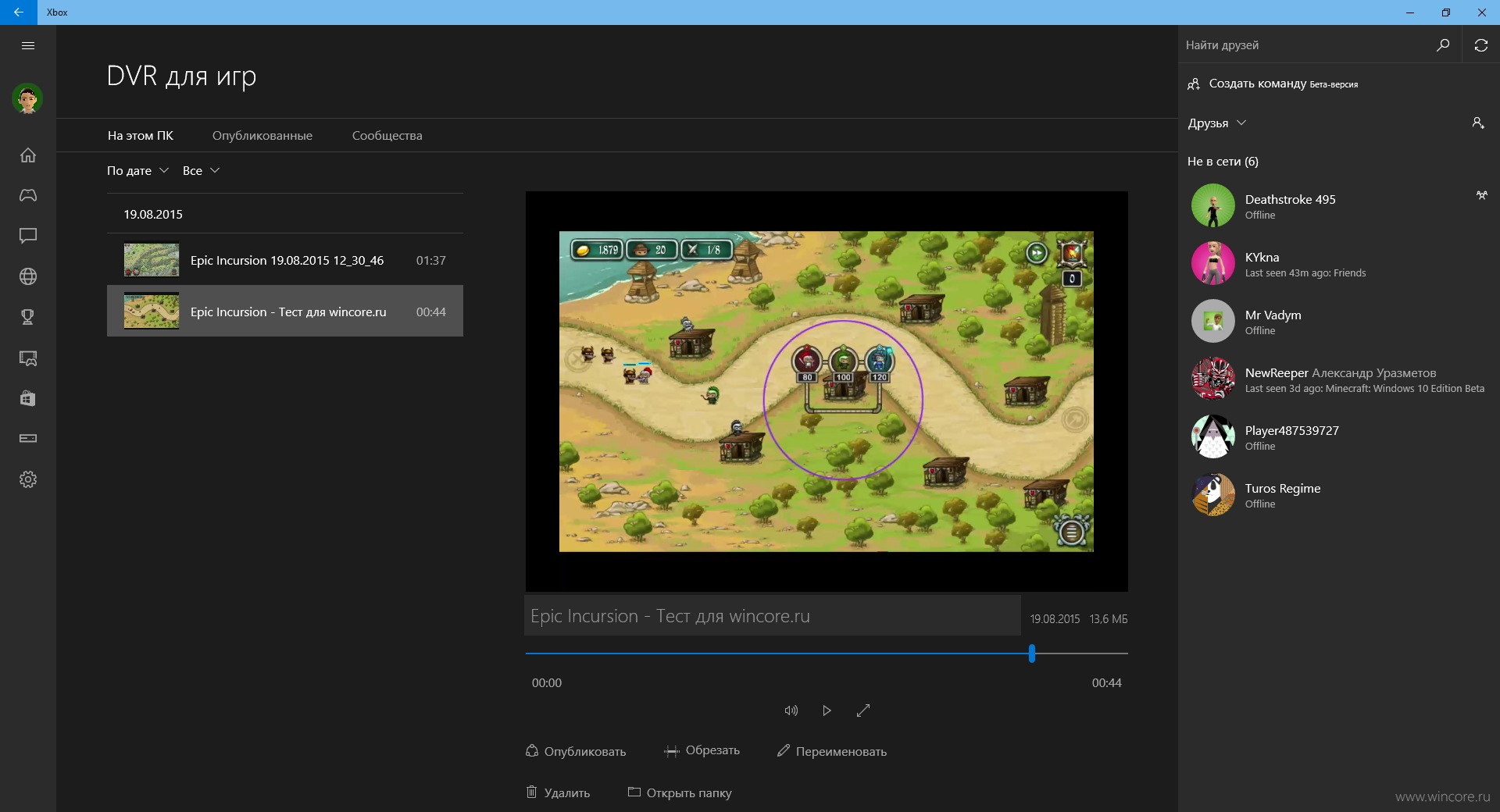Open friend Player487539727

click(x=1339, y=437)
